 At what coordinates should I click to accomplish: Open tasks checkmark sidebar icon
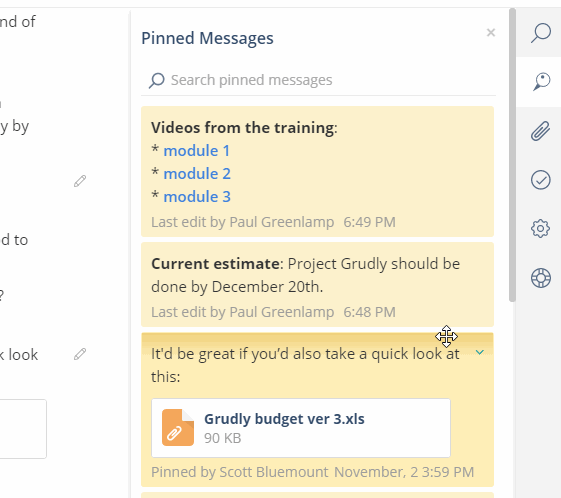click(541, 180)
